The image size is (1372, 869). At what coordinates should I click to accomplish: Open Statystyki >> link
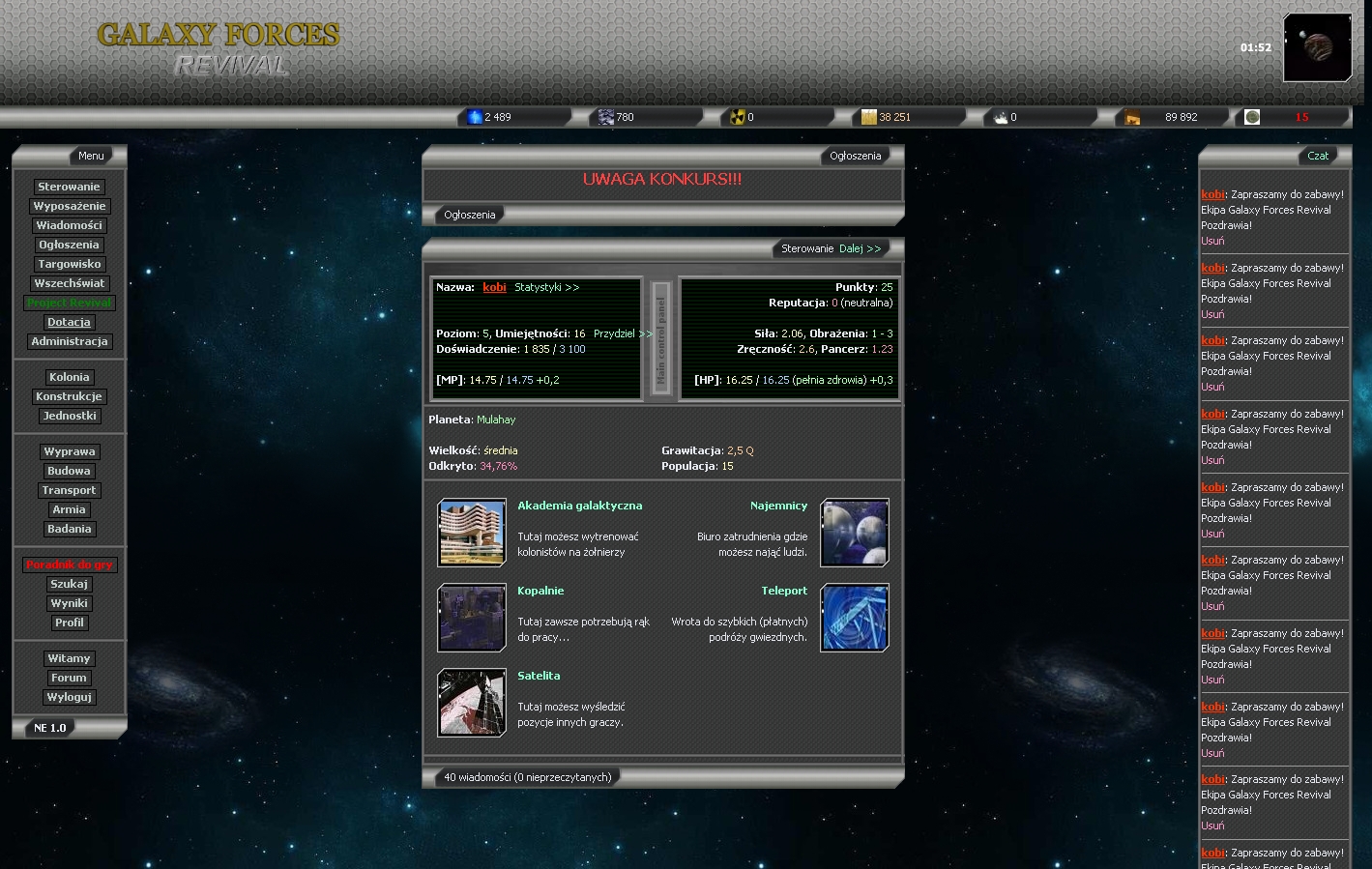(546, 287)
